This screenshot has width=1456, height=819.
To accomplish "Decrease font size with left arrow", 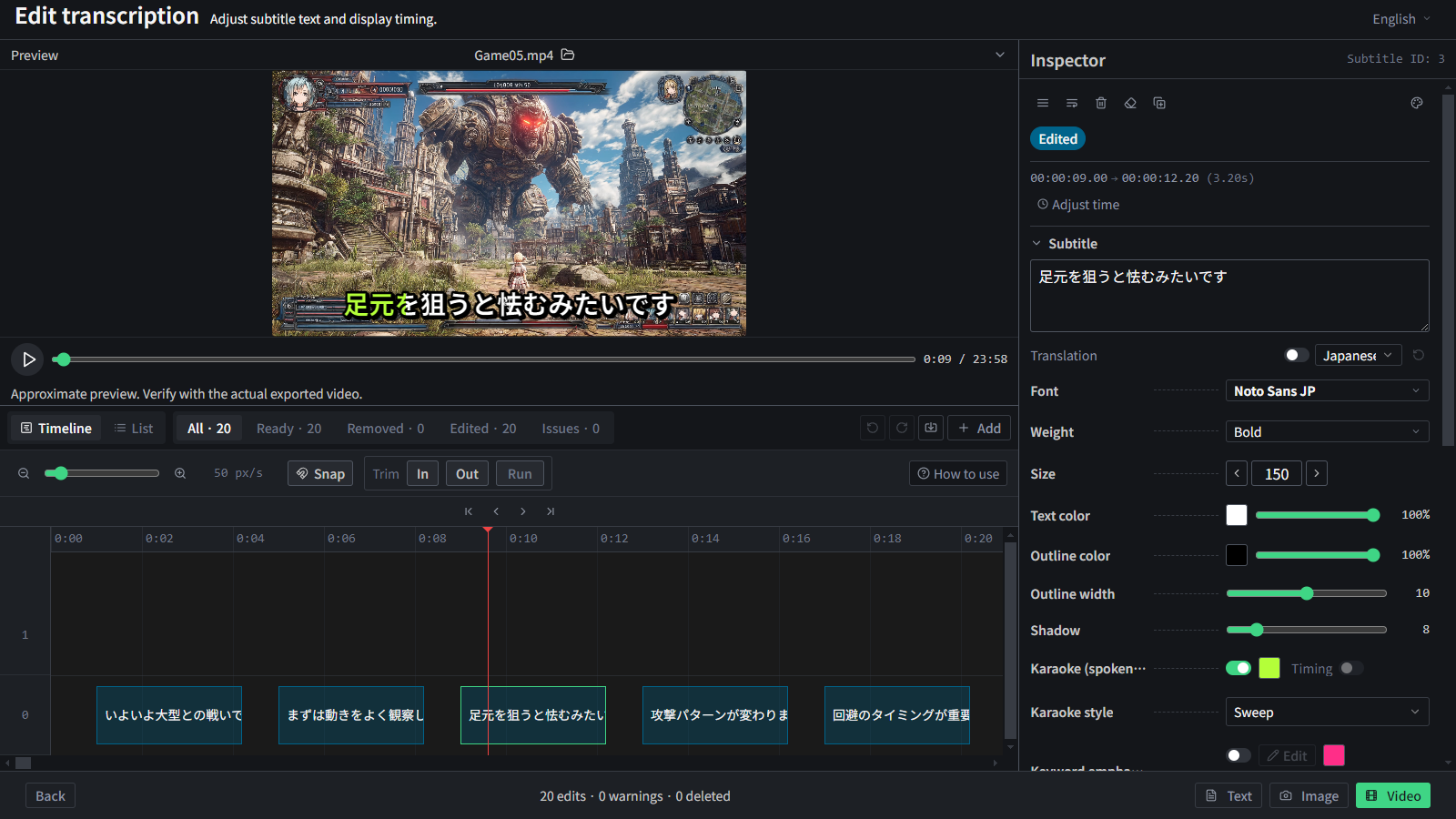I will point(1237,473).
